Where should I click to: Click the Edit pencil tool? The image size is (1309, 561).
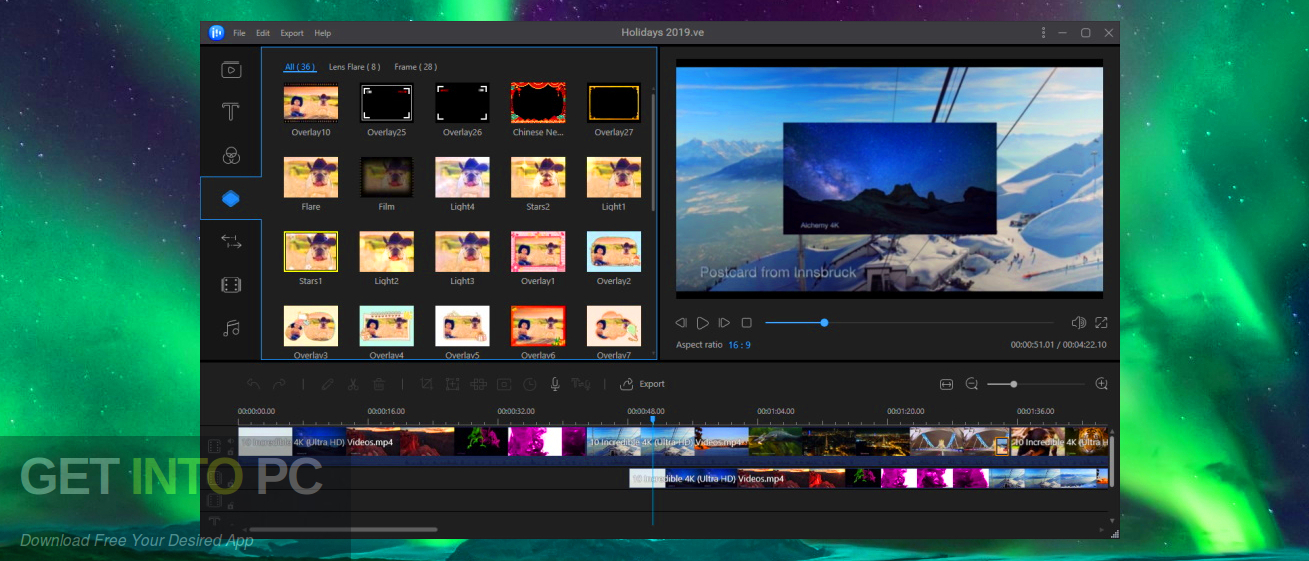point(328,384)
